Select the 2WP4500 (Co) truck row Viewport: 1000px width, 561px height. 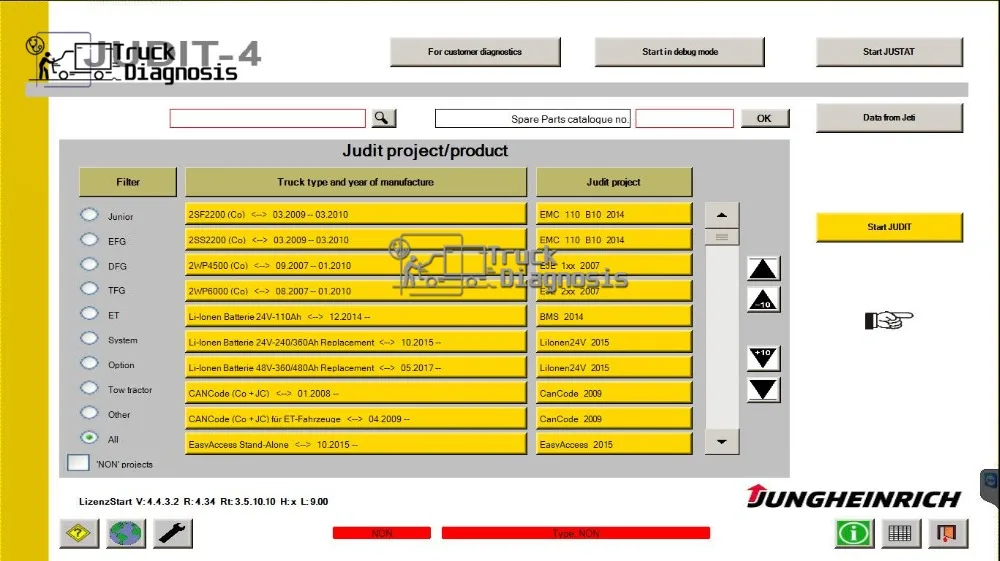[356, 265]
